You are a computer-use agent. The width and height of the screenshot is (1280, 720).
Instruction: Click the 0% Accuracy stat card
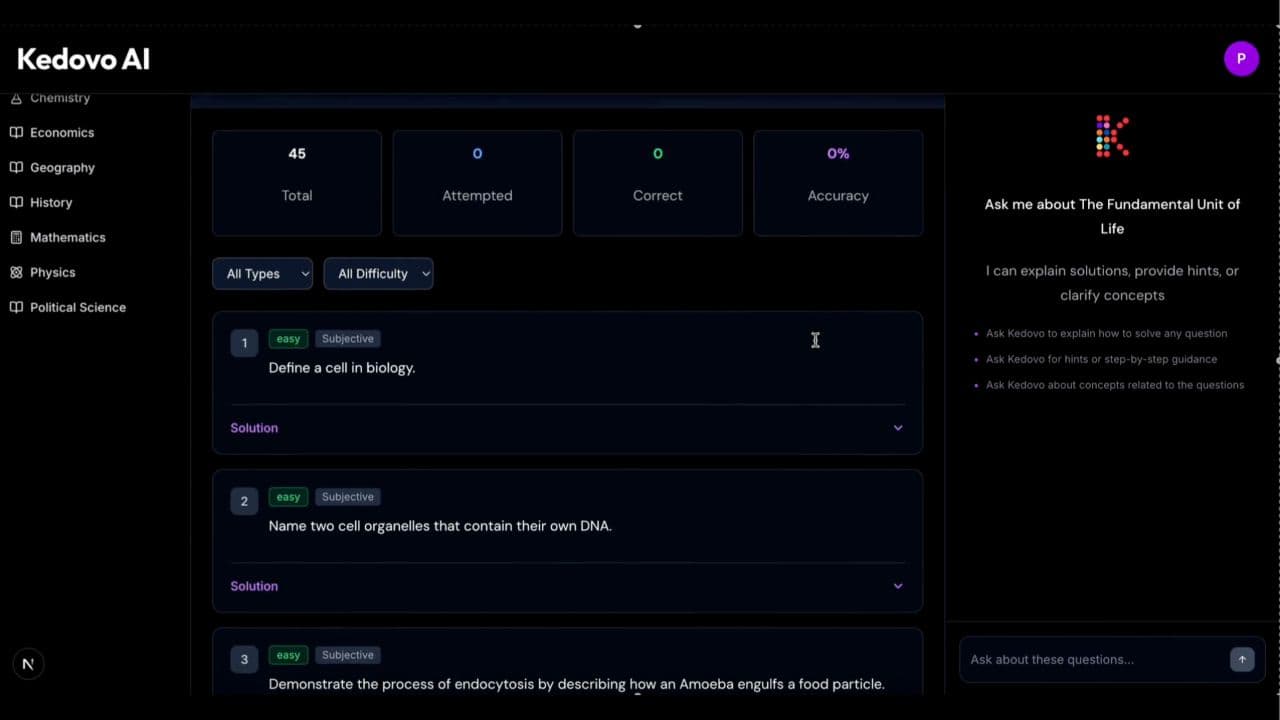tap(838, 183)
